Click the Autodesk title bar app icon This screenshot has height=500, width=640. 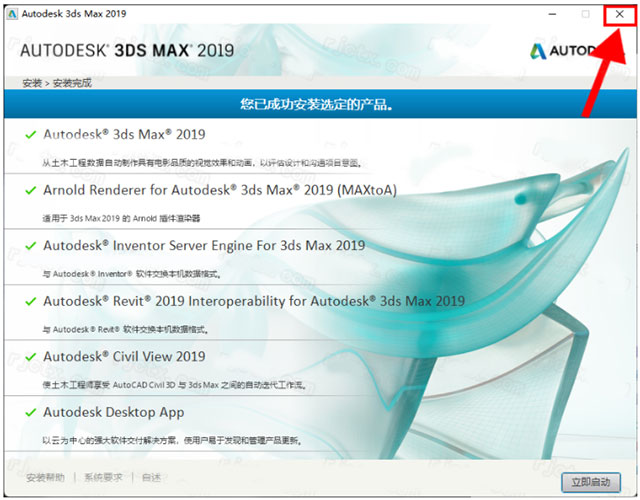(12, 14)
